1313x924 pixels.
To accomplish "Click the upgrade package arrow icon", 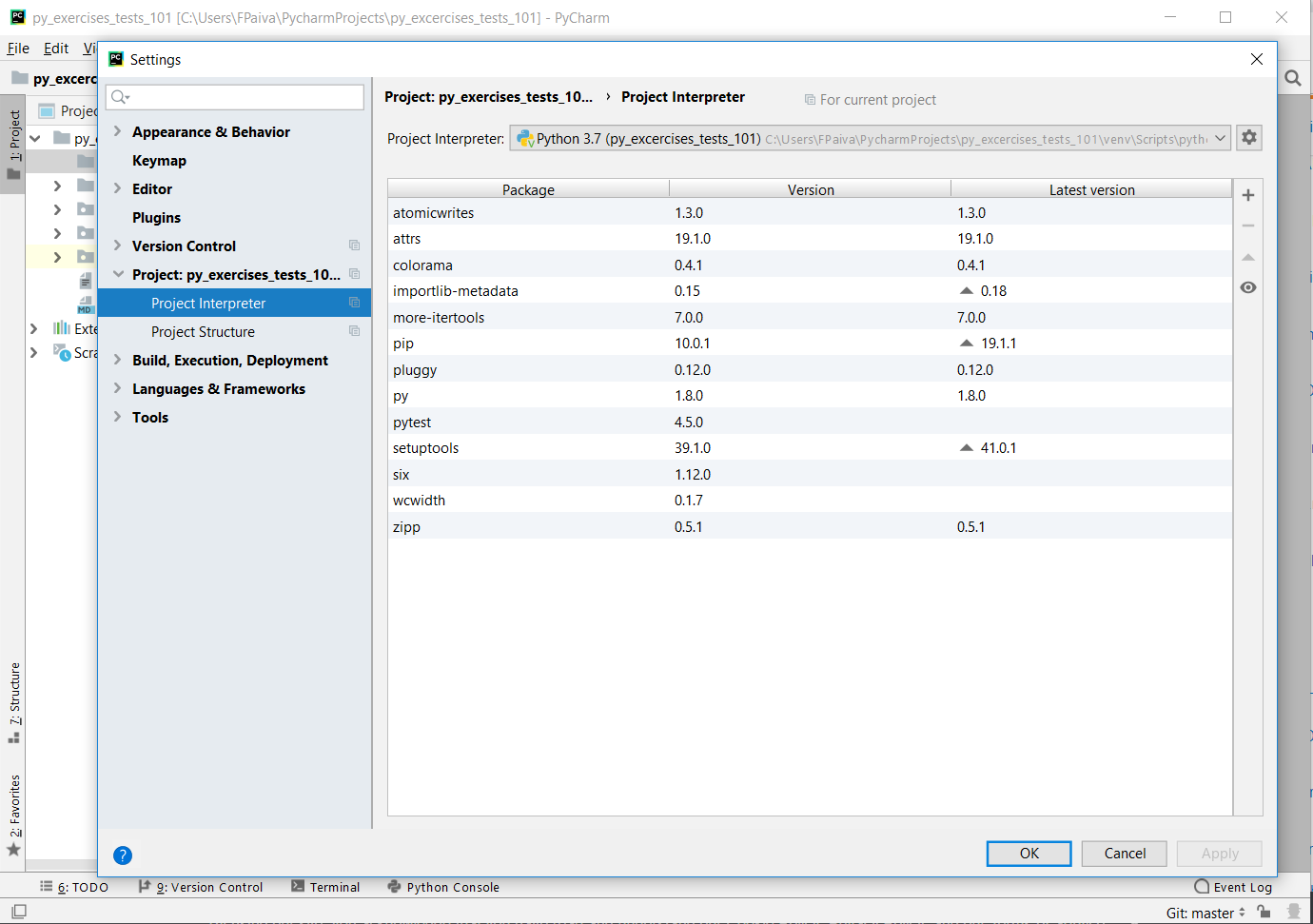I will pos(1248,257).
